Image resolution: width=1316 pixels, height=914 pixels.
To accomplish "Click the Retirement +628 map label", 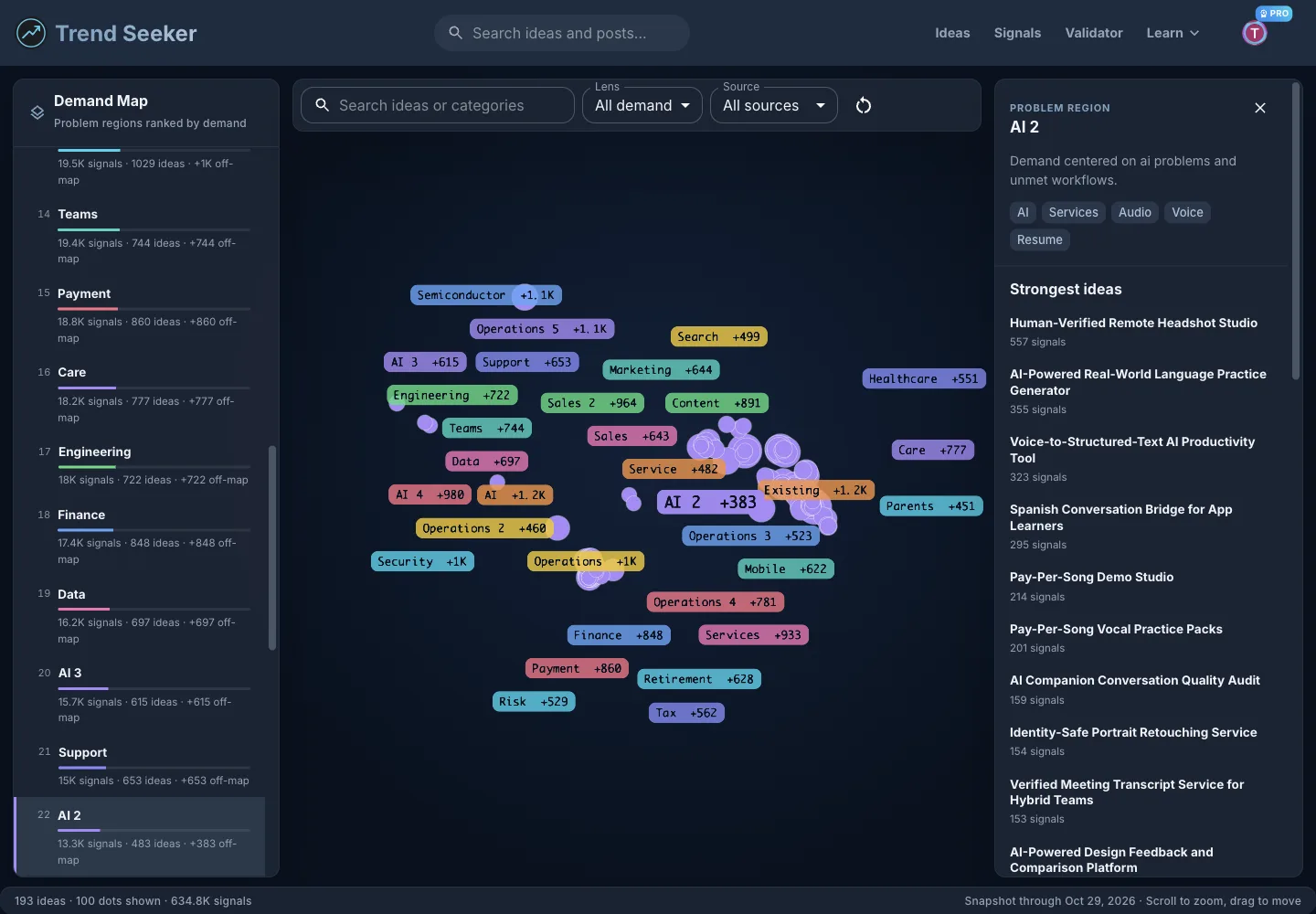I will [699, 679].
